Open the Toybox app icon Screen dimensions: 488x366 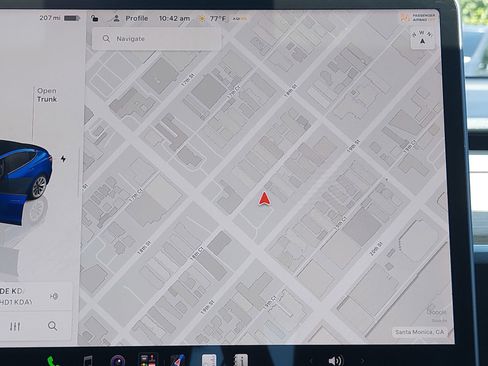(178, 361)
